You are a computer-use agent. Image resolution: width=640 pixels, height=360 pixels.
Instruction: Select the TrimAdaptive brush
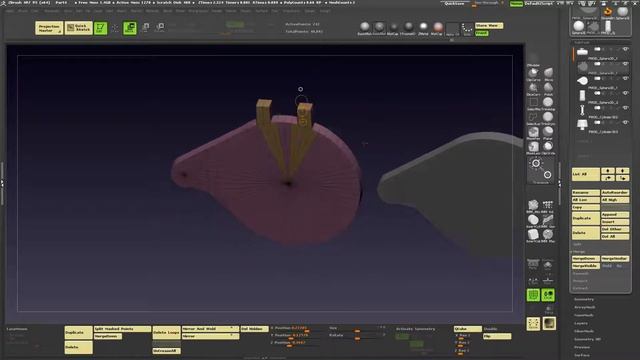[548, 104]
